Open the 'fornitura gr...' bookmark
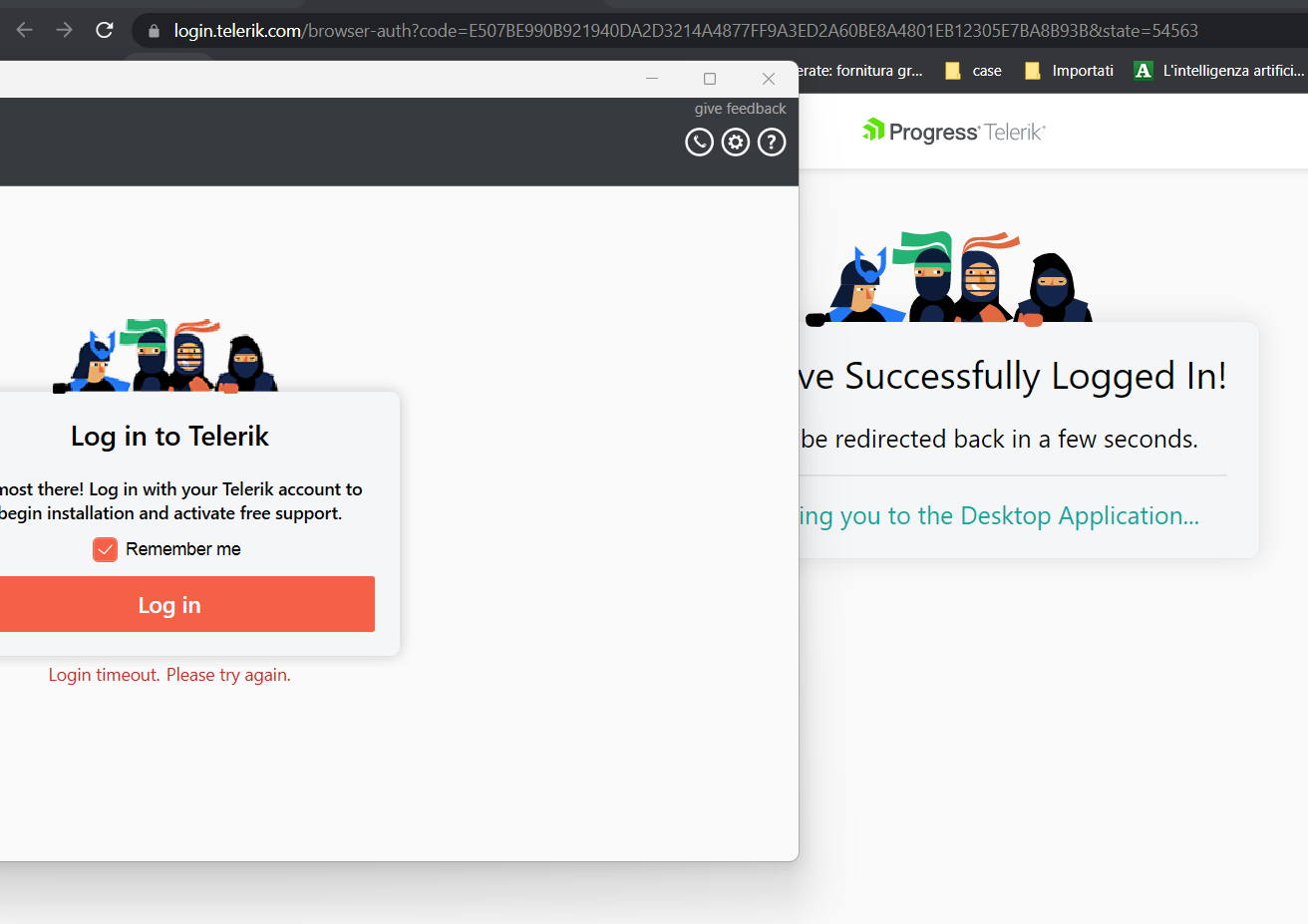This screenshot has width=1308, height=924. (x=862, y=71)
